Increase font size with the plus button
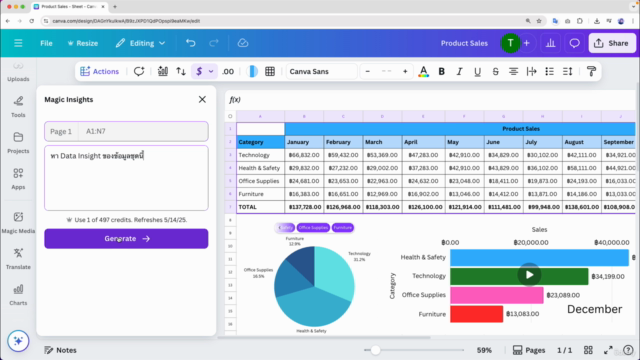Screen dimensions: 640x360 coord(405,71)
